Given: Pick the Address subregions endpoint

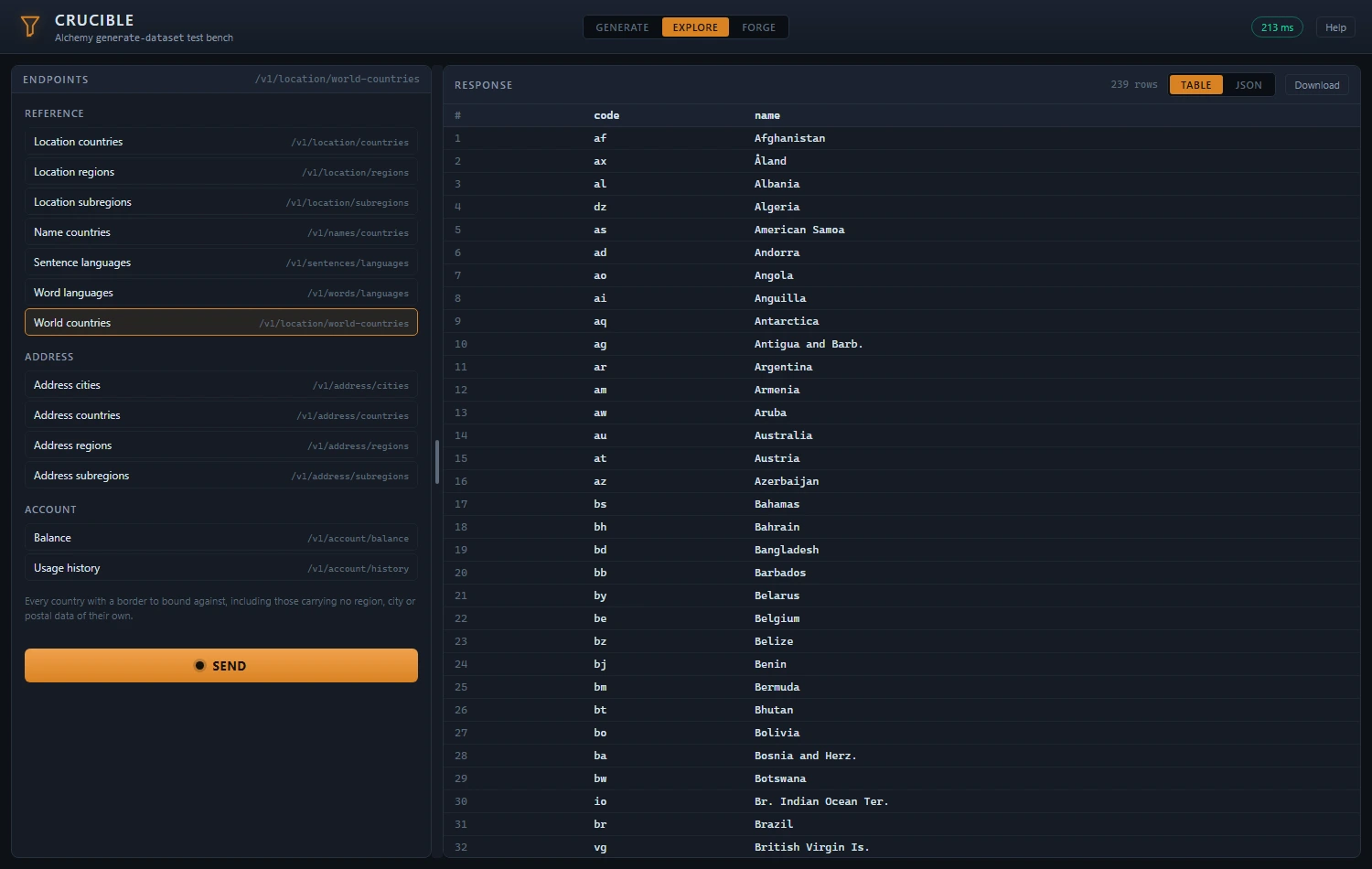Looking at the screenshot, I should click(221, 476).
